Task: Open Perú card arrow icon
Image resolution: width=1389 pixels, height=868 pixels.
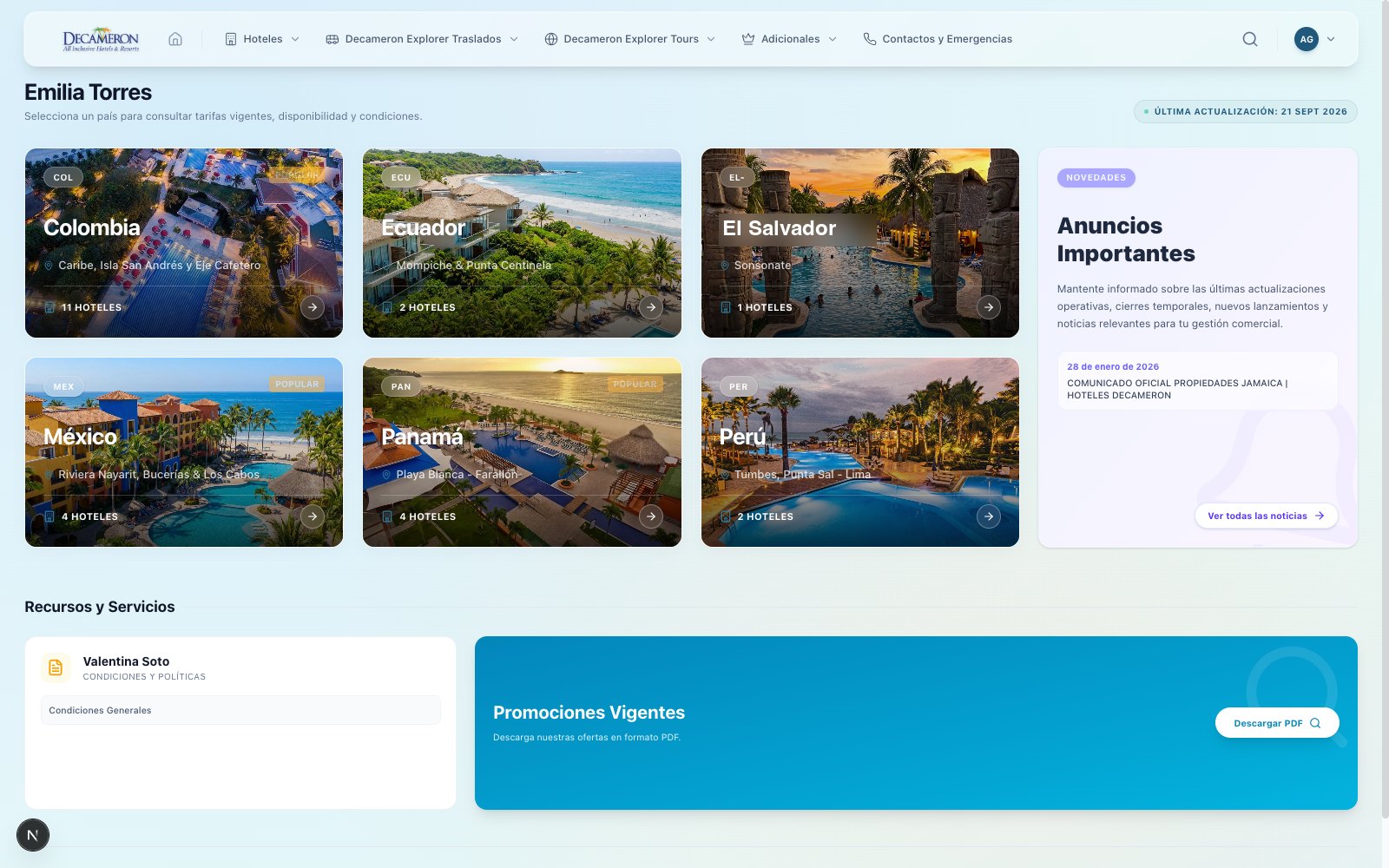Action: coord(989,516)
